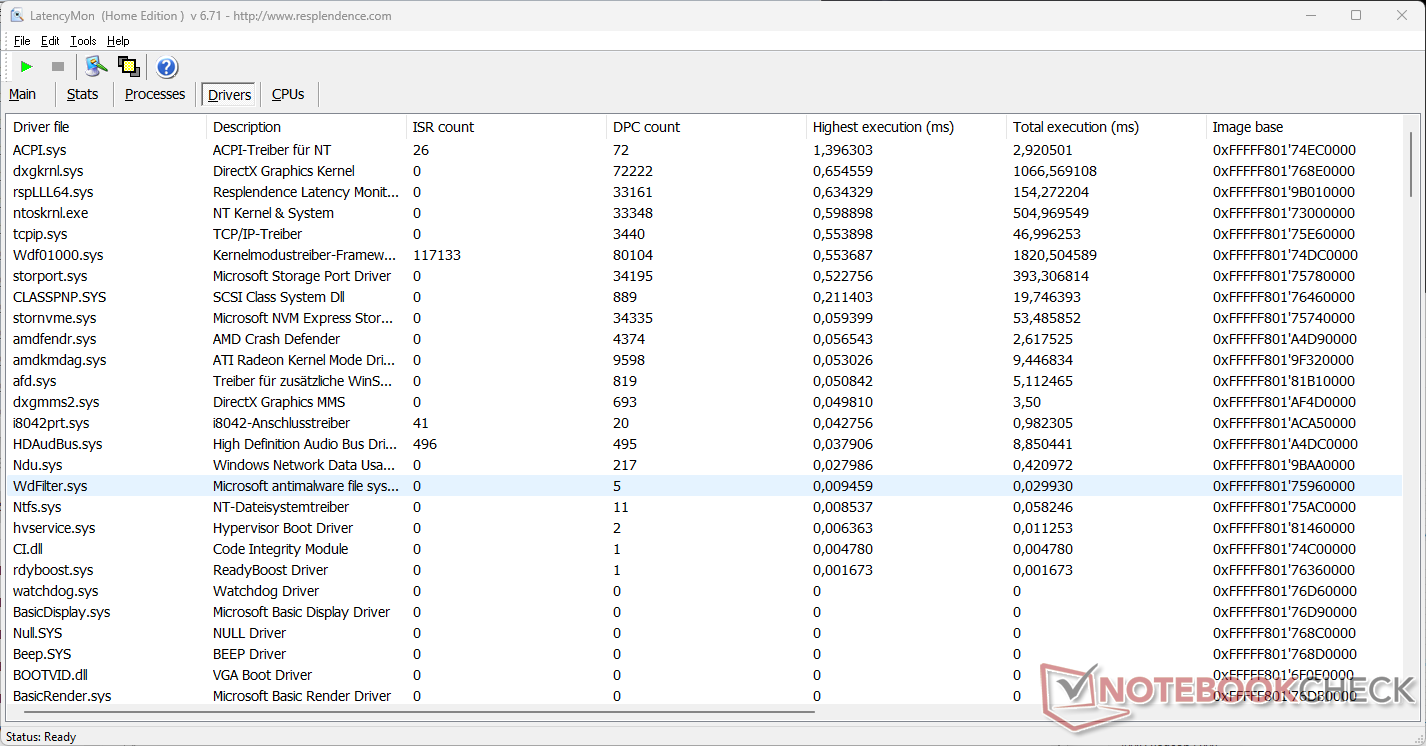Image resolution: width=1426 pixels, height=746 pixels.
Task: Sort by Highest execution (ms) column header
Action: tap(883, 127)
